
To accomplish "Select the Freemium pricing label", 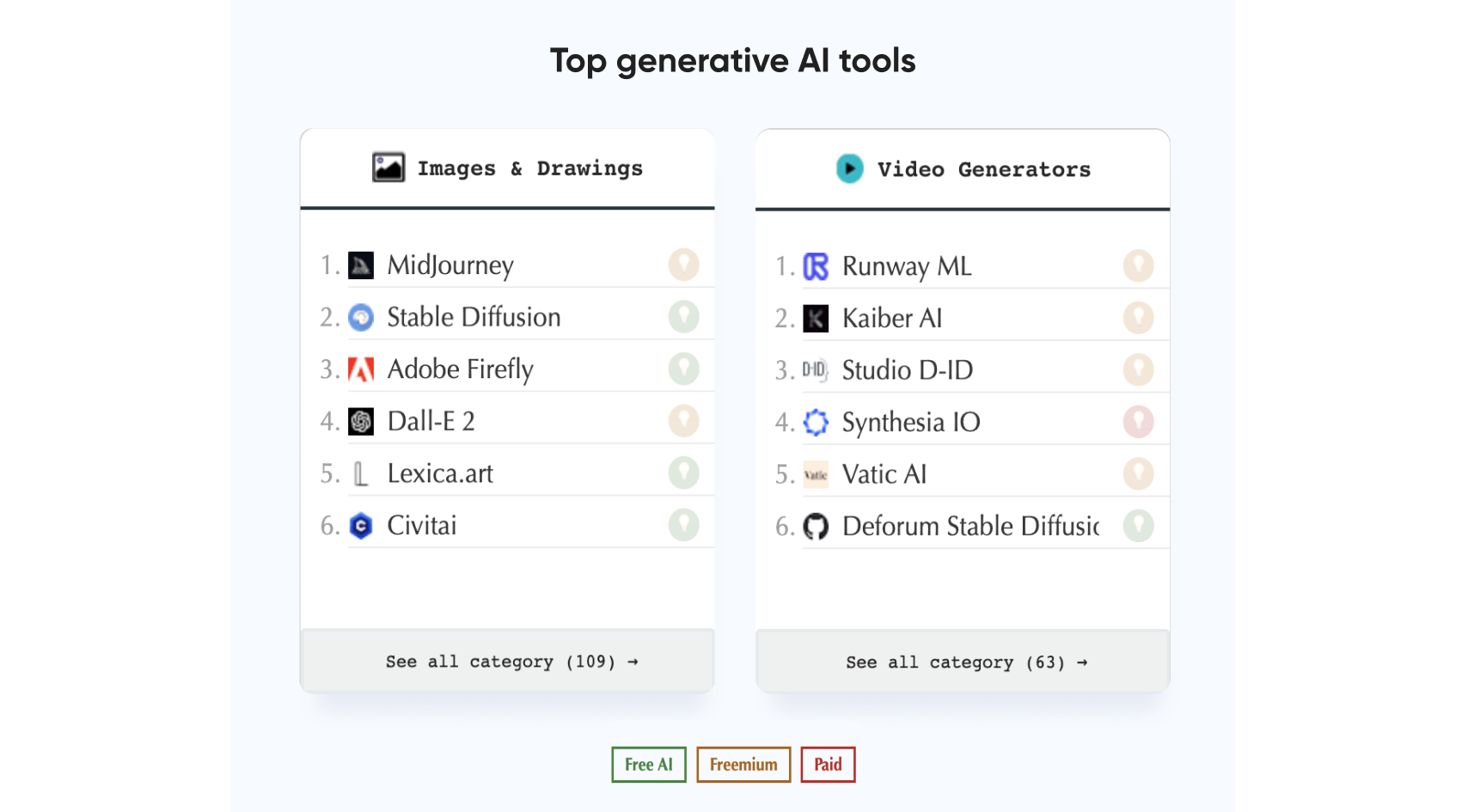I will (x=743, y=764).
